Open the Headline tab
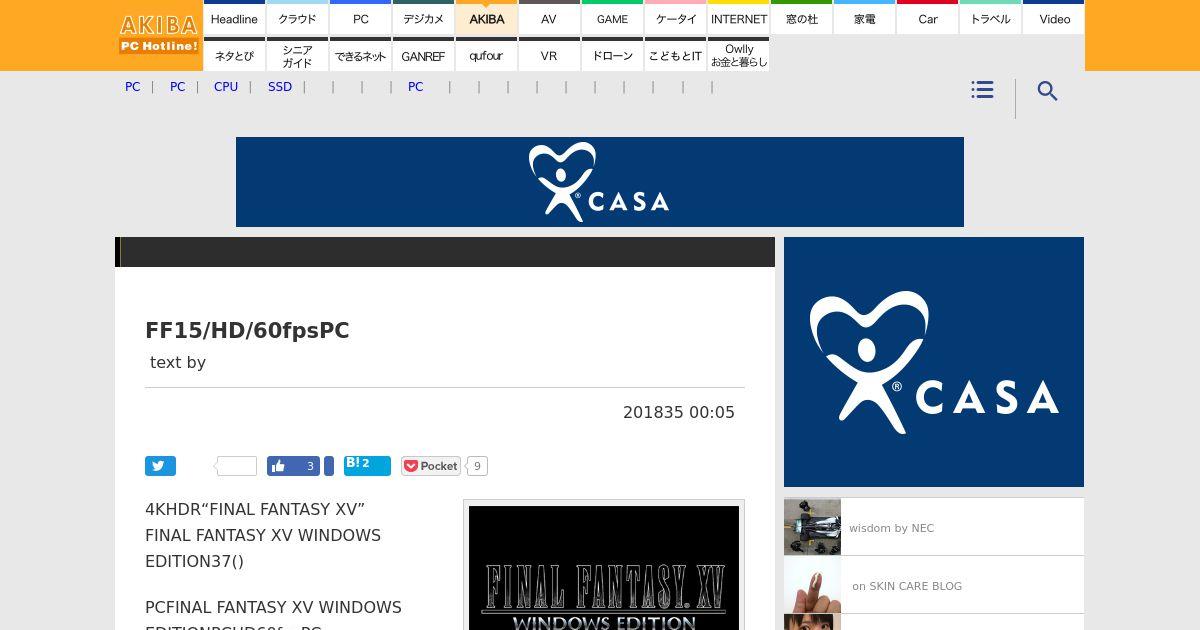Viewport: 1200px width, 630px height. [x=234, y=18]
